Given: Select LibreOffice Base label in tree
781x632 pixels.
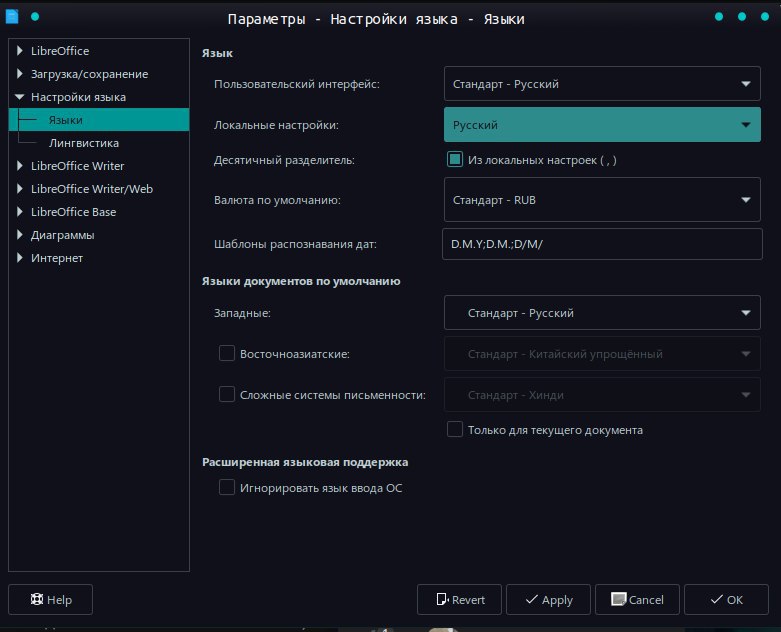Looking at the screenshot, I should 73,212.
